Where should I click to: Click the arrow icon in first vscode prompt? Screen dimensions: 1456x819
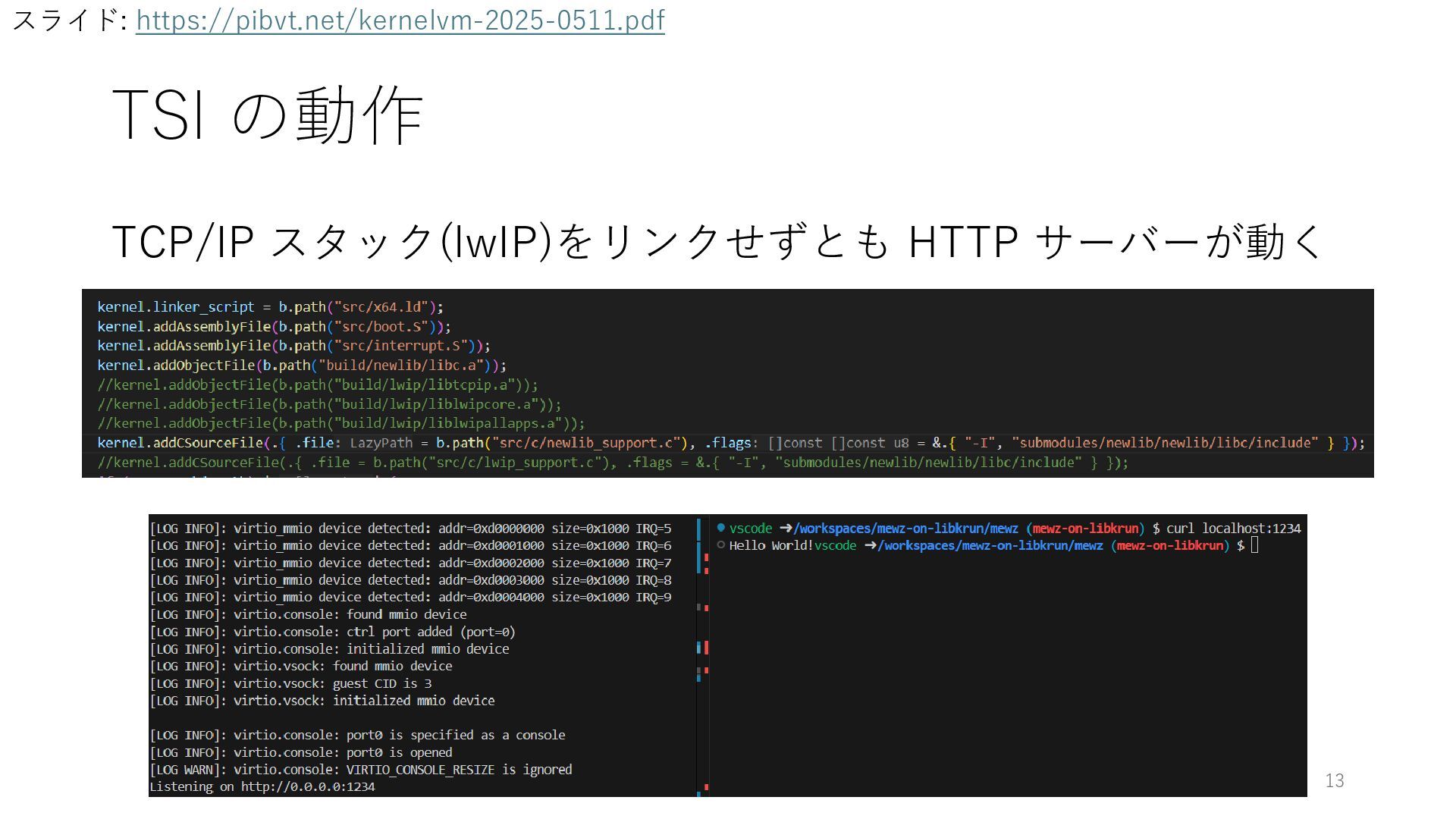click(x=785, y=529)
